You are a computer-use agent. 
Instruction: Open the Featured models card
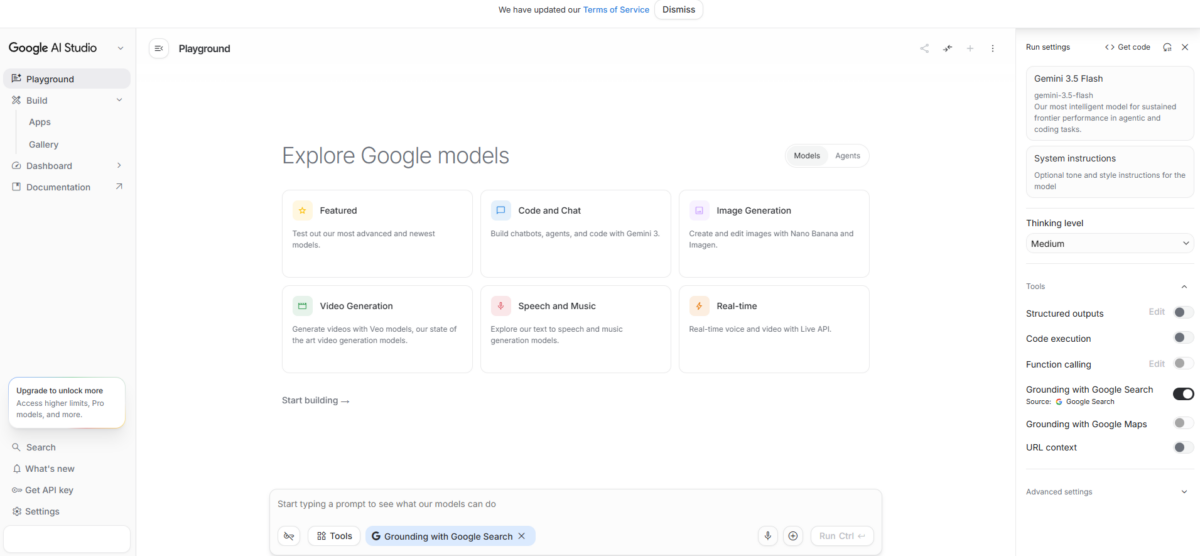[377, 233]
